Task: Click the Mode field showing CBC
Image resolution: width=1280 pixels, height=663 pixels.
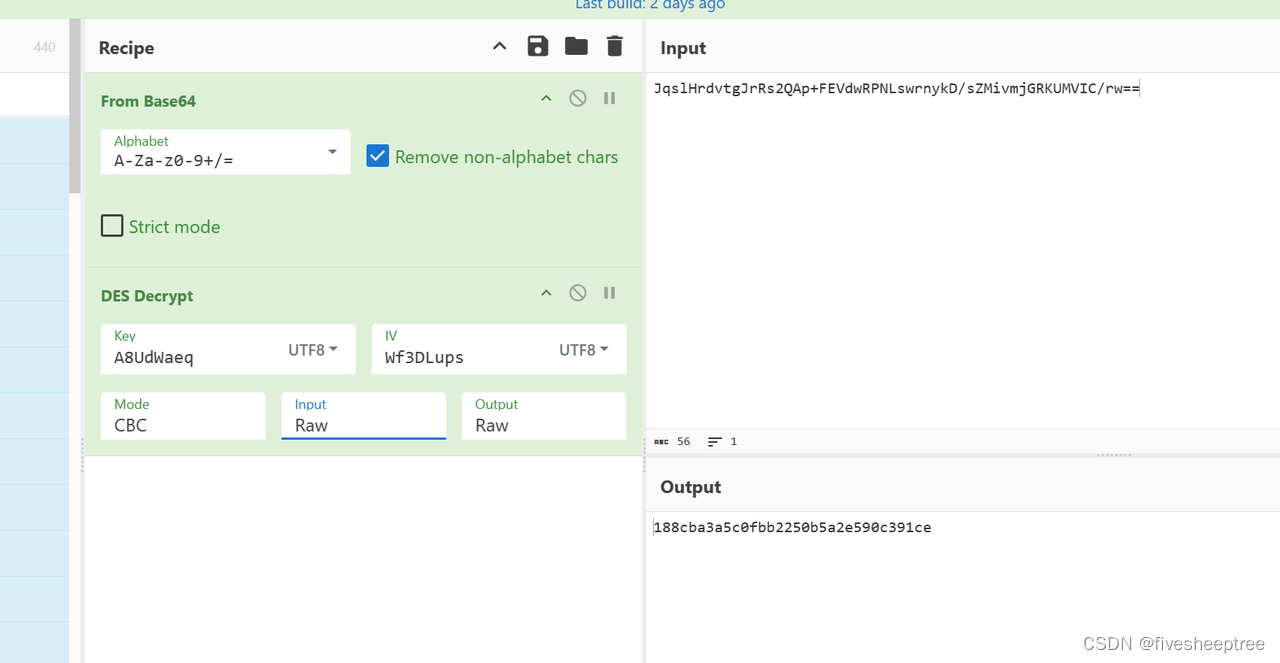Action: pos(183,415)
